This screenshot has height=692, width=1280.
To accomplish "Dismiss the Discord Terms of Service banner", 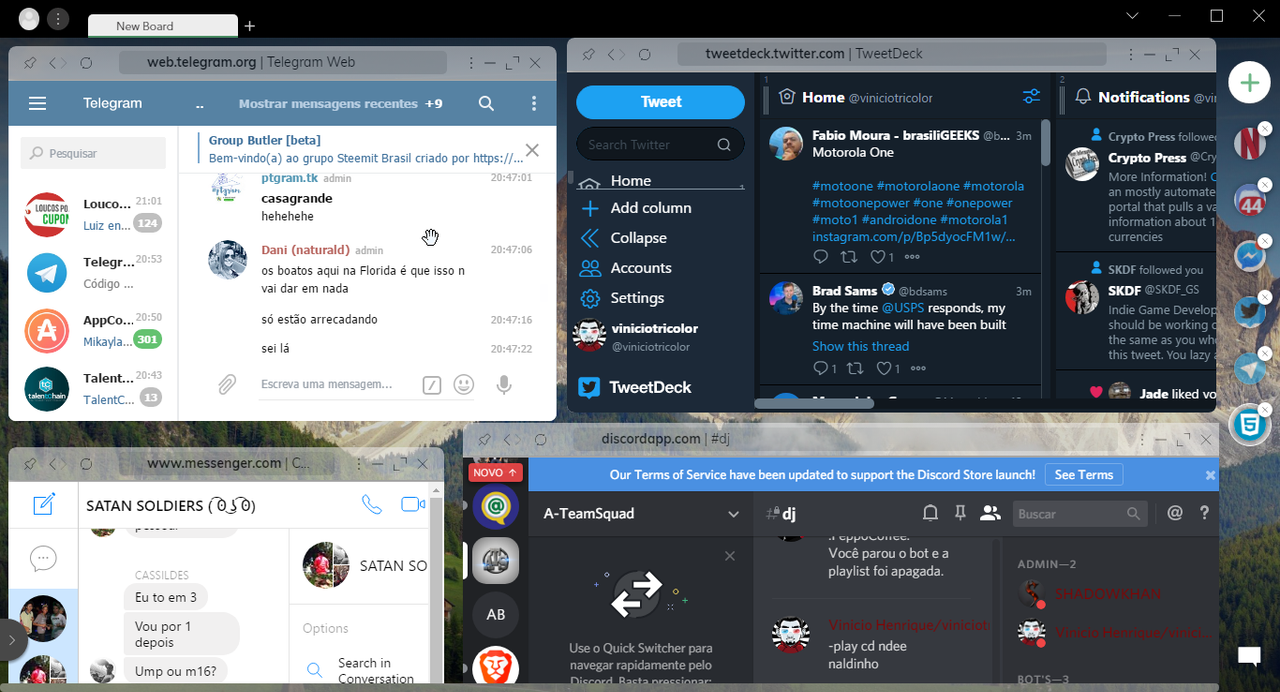I will [1210, 475].
